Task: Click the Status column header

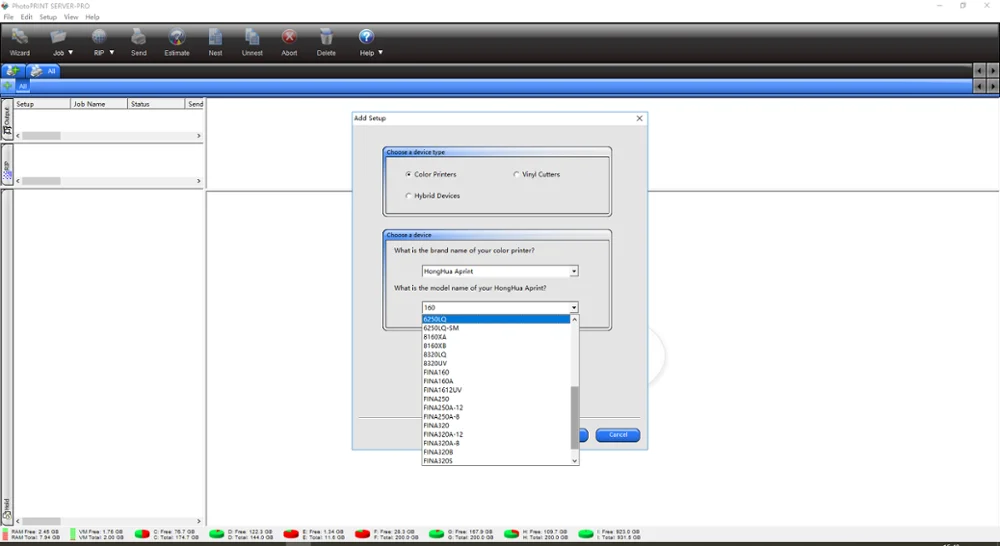Action: coord(156,104)
